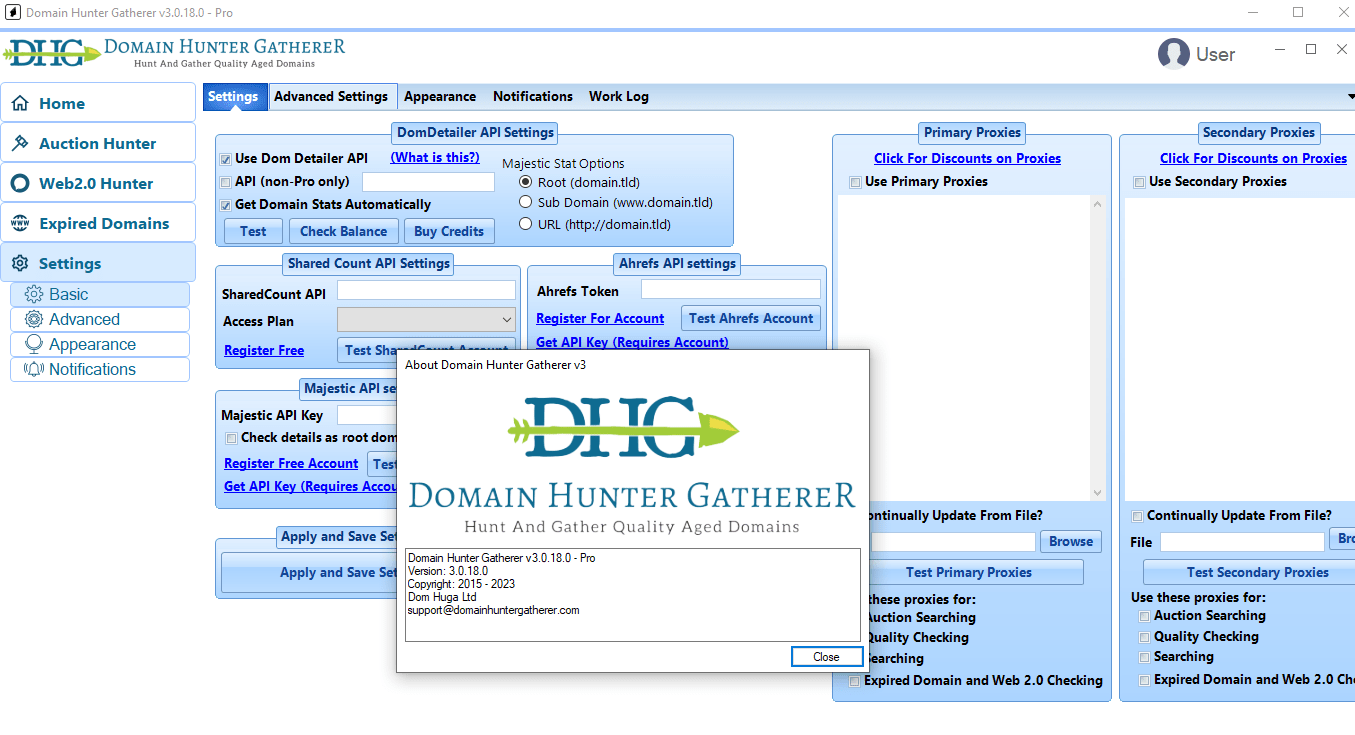Toggle API (non-Pro only) checkbox
1355x735 pixels.
pyautogui.click(x=226, y=182)
